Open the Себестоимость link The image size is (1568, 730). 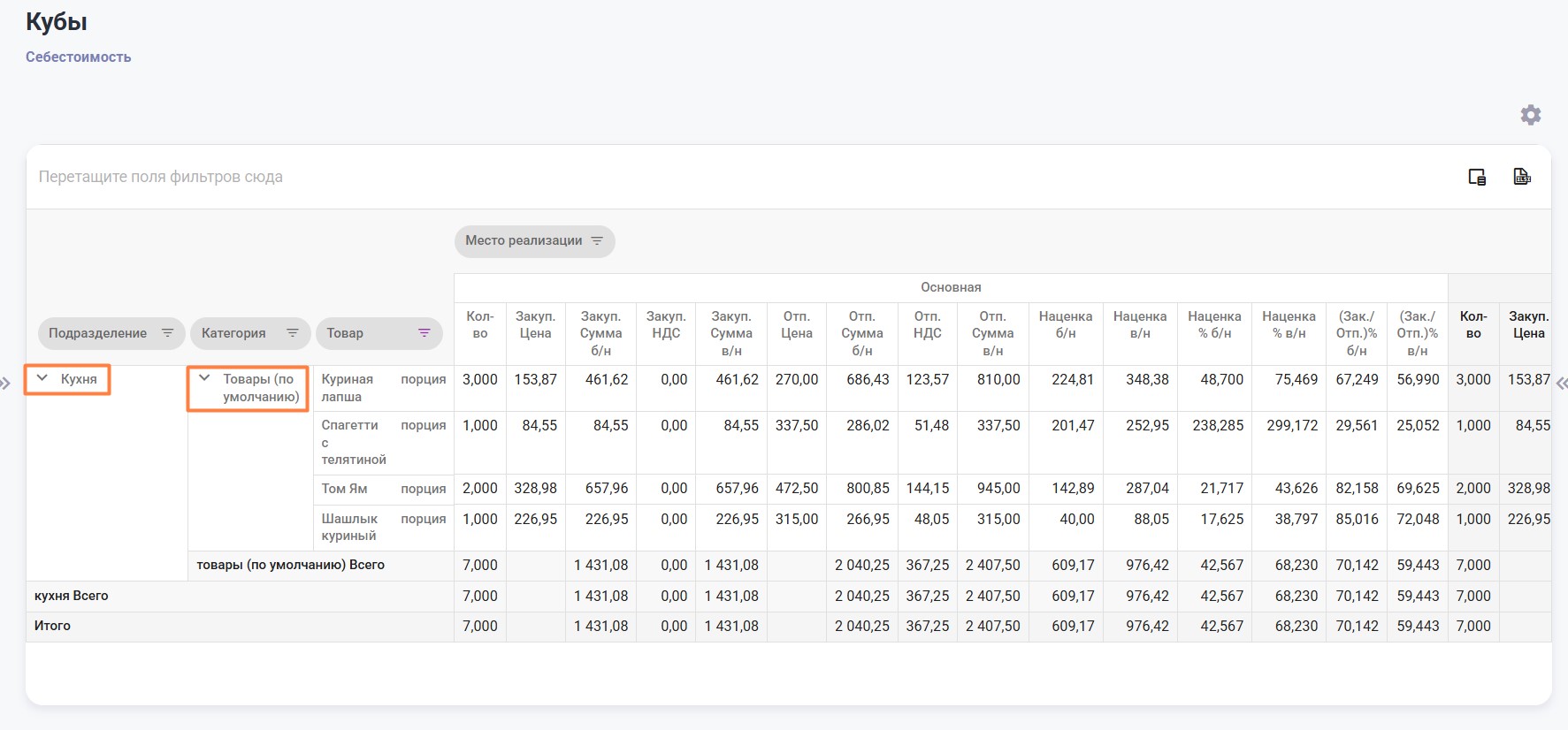coord(78,57)
